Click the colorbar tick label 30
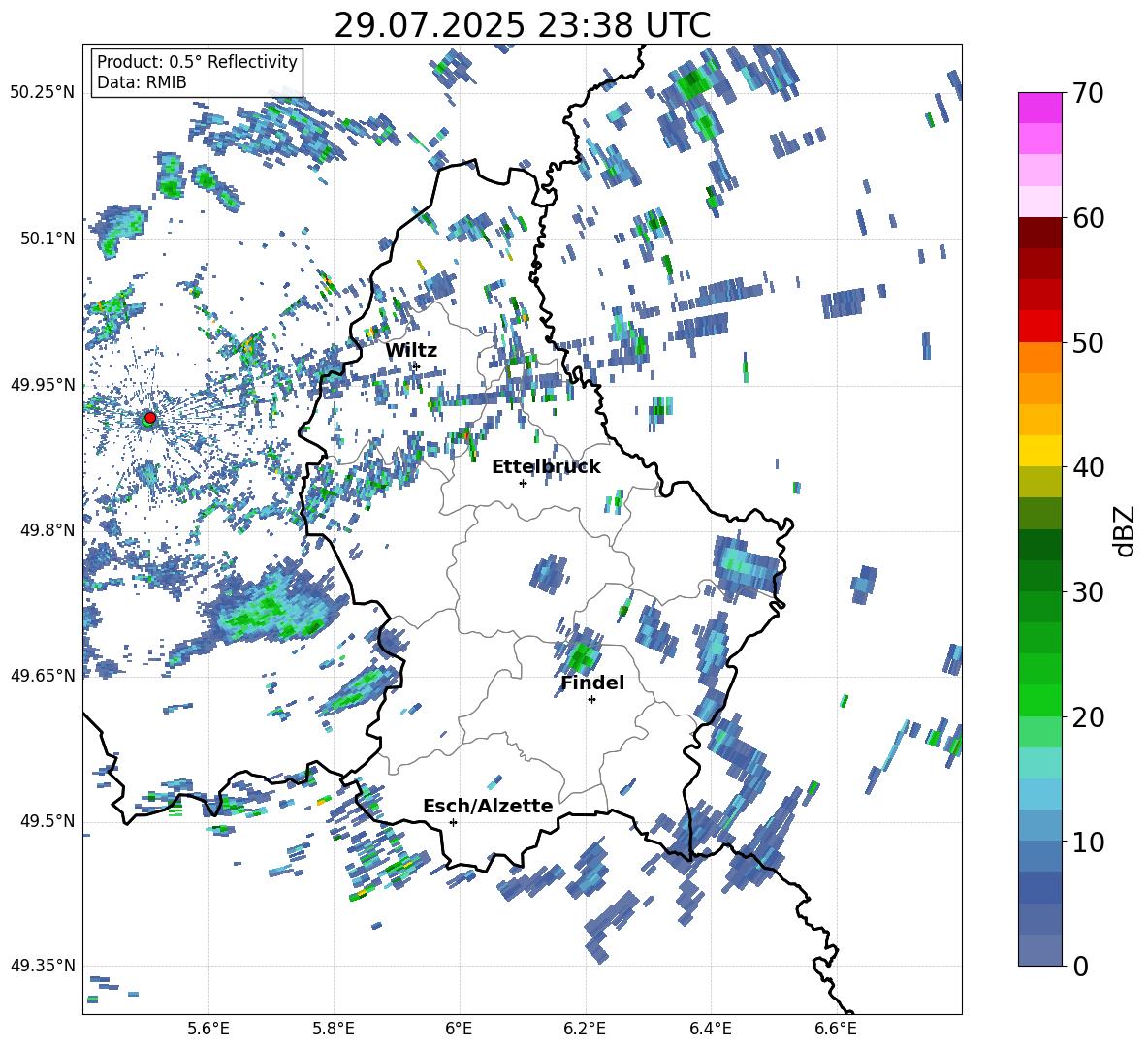The image size is (1148, 1048). (x=1088, y=592)
